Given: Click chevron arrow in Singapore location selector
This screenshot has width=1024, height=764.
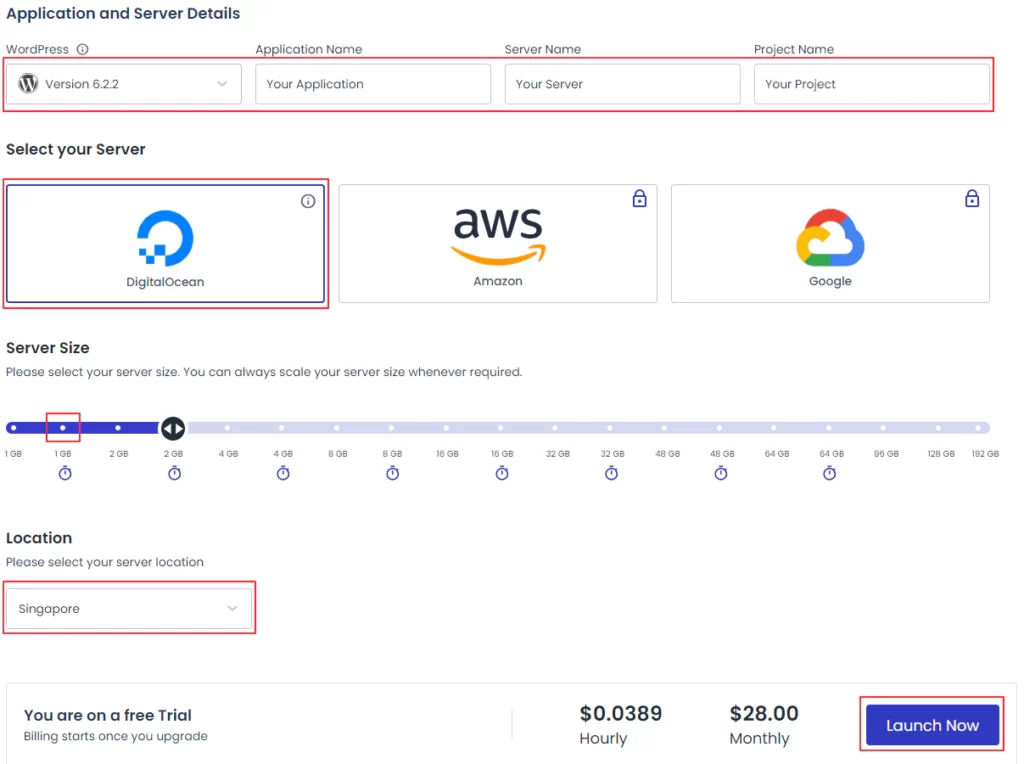Looking at the screenshot, I should (x=232, y=609).
